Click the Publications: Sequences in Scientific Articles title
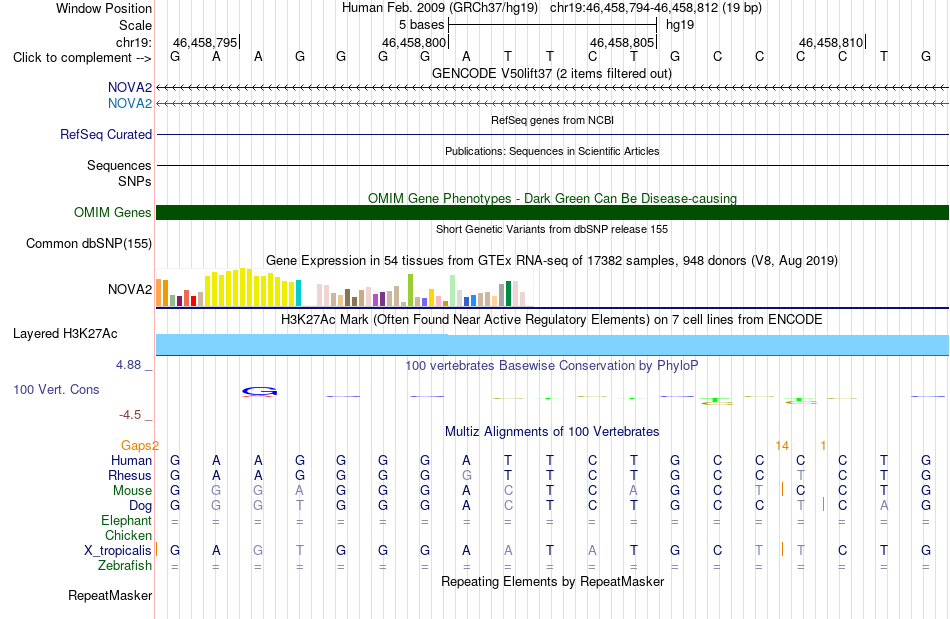Screen dimensions: 950x619 (x=552, y=151)
